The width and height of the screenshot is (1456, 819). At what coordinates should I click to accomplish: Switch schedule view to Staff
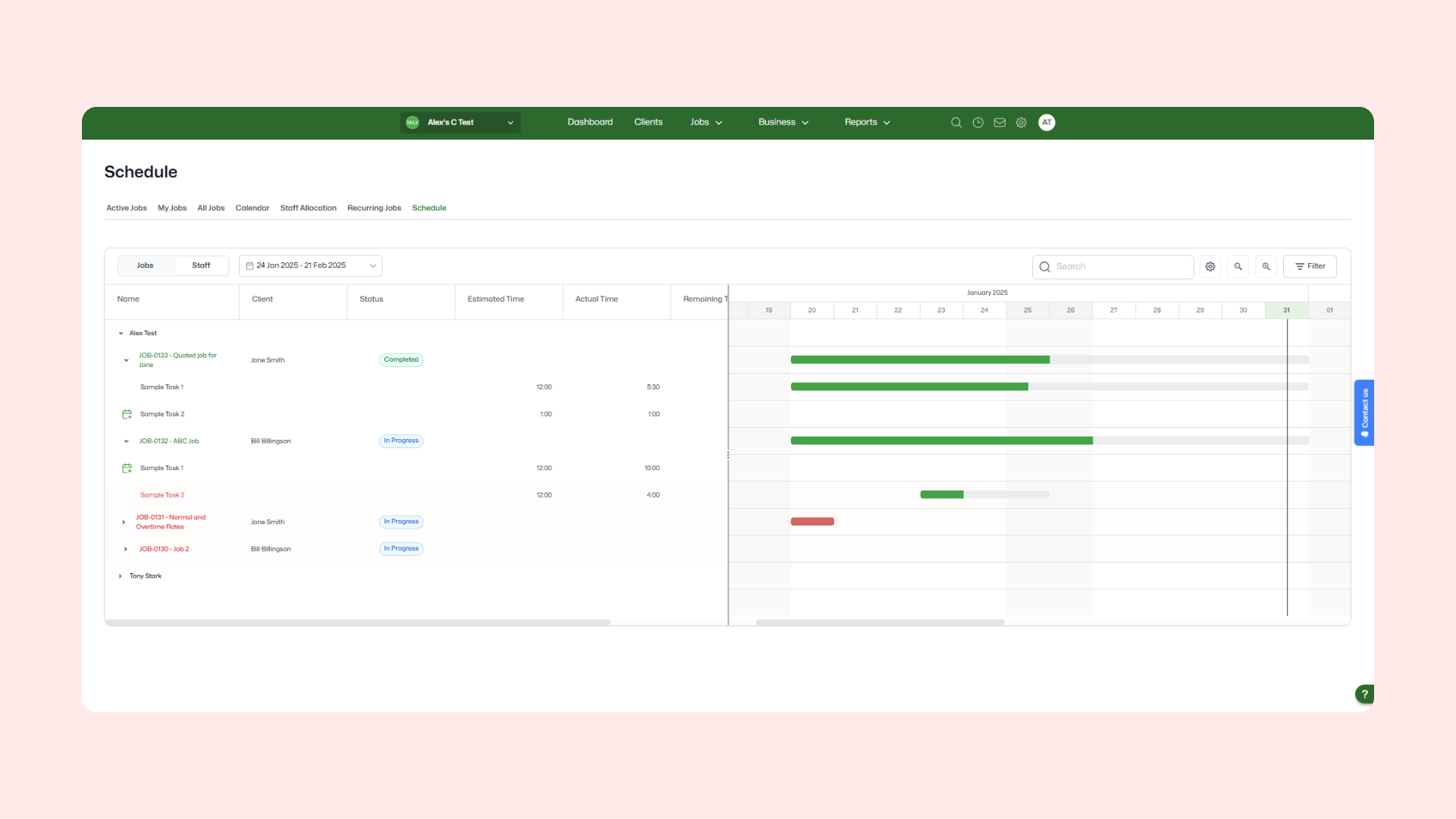click(x=201, y=265)
